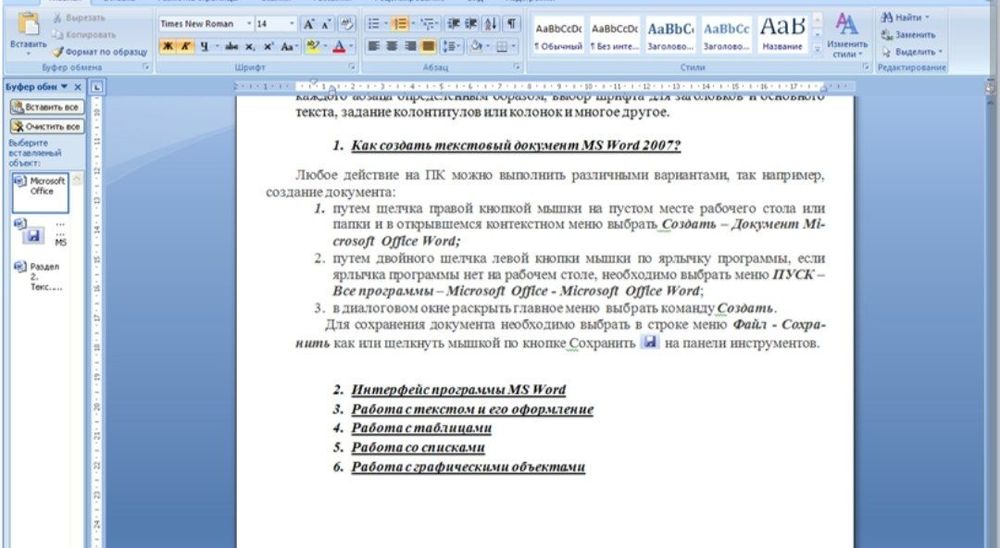The width and height of the screenshot is (1000, 548).
Task: Click the heading Работа со списками
Action: click(418, 447)
